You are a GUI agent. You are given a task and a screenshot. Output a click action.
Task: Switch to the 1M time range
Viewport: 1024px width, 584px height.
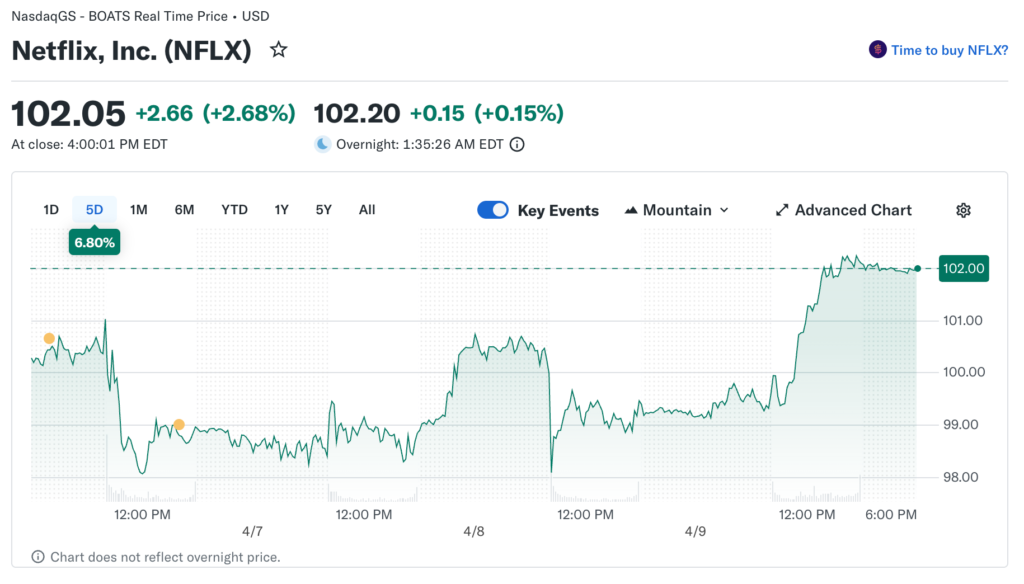click(x=139, y=210)
